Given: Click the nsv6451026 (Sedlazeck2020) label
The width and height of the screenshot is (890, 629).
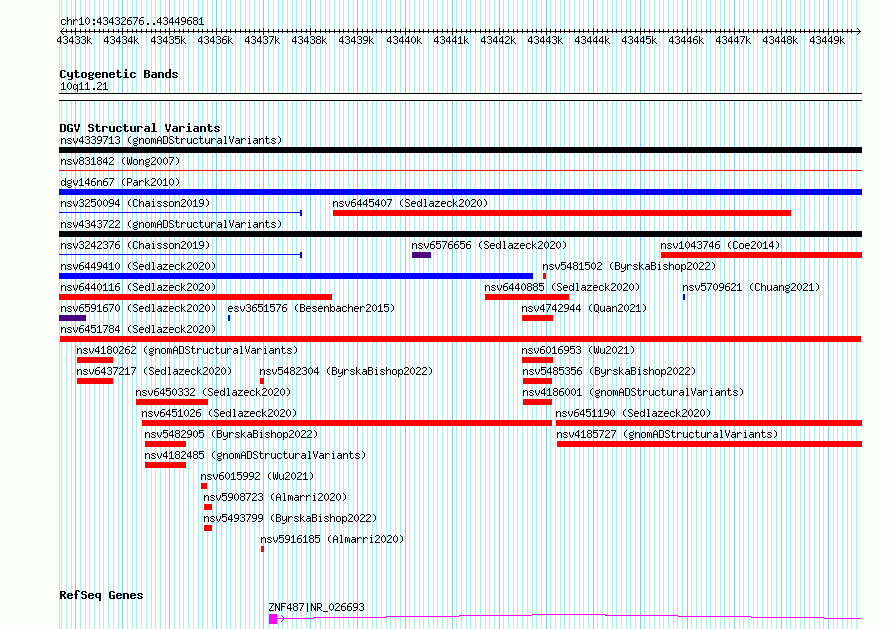Looking at the screenshot, I should pyautogui.click(x=219, y=413).
